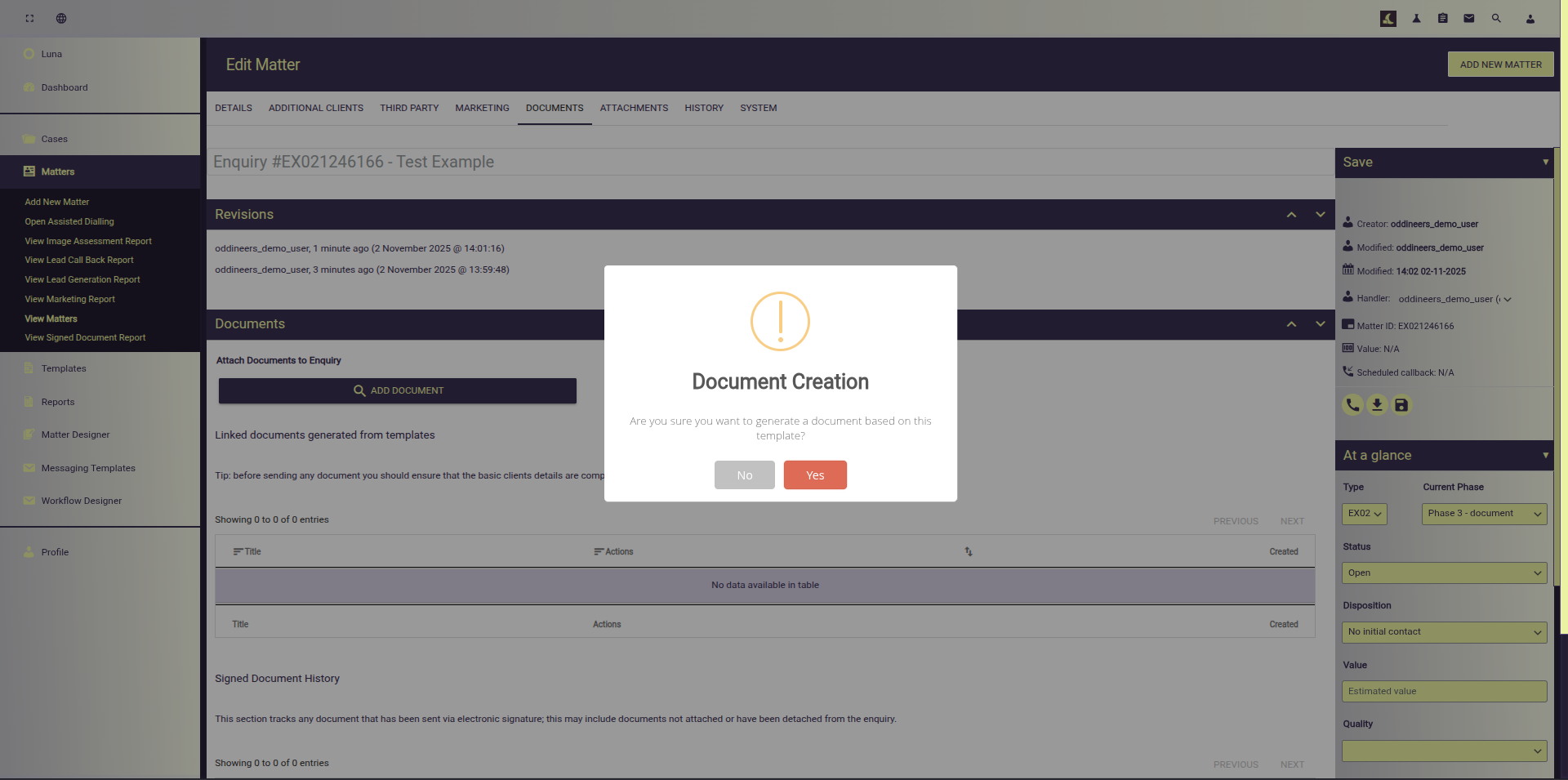Image resolution: width=1568 pixels, height=780 pixels.
Task: Open the Status dropdown showing Open
Action: click(x=1443, y=573)
